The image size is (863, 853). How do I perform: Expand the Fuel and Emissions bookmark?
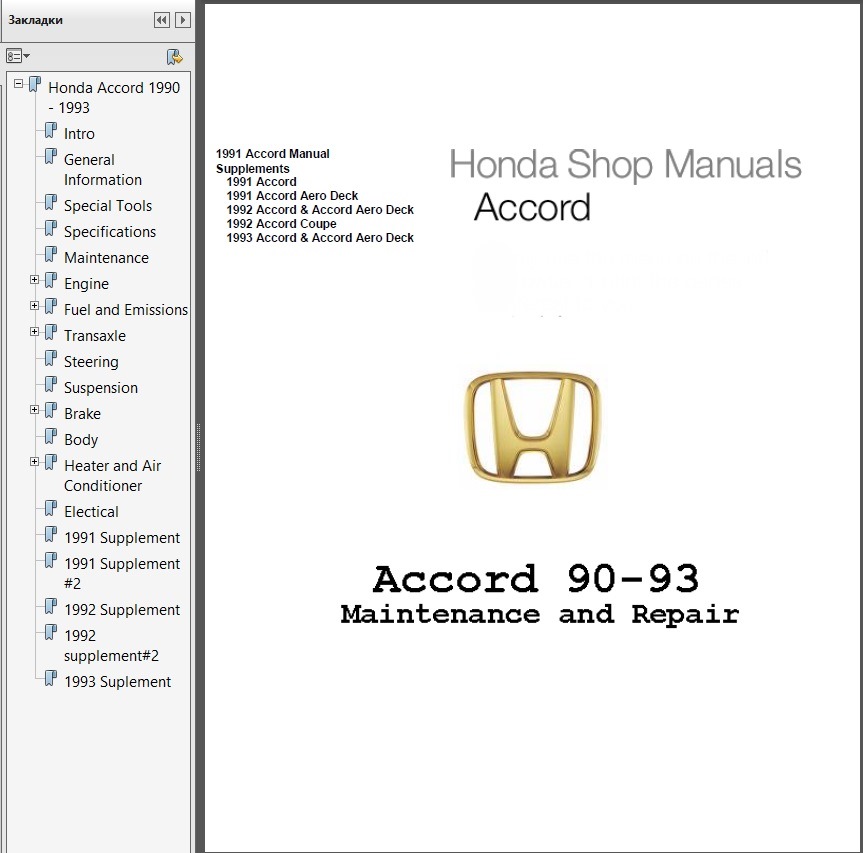point(34,305)
